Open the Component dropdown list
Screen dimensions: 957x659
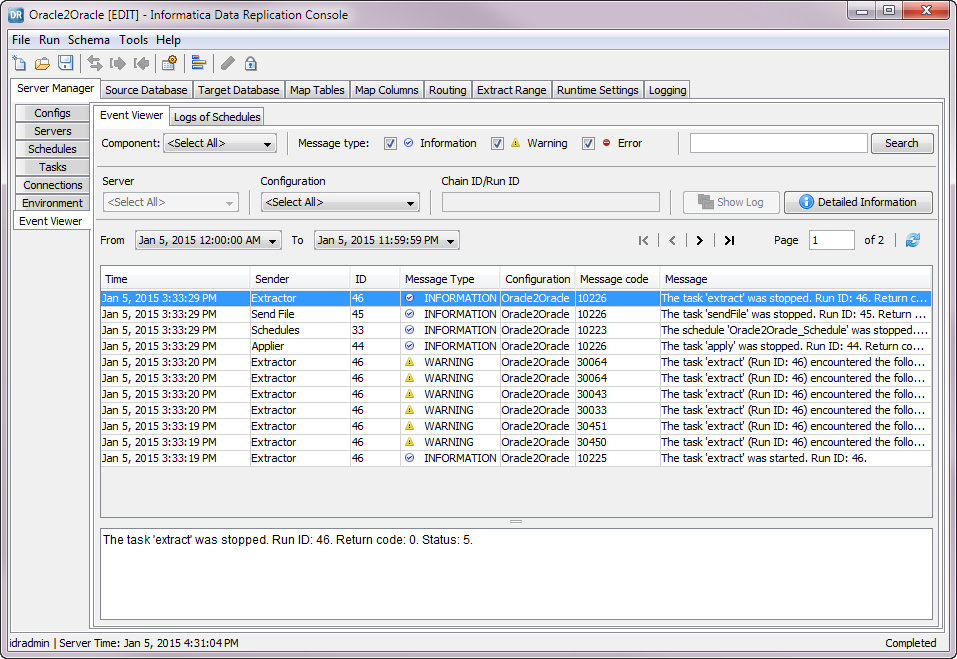coord(220,144)
